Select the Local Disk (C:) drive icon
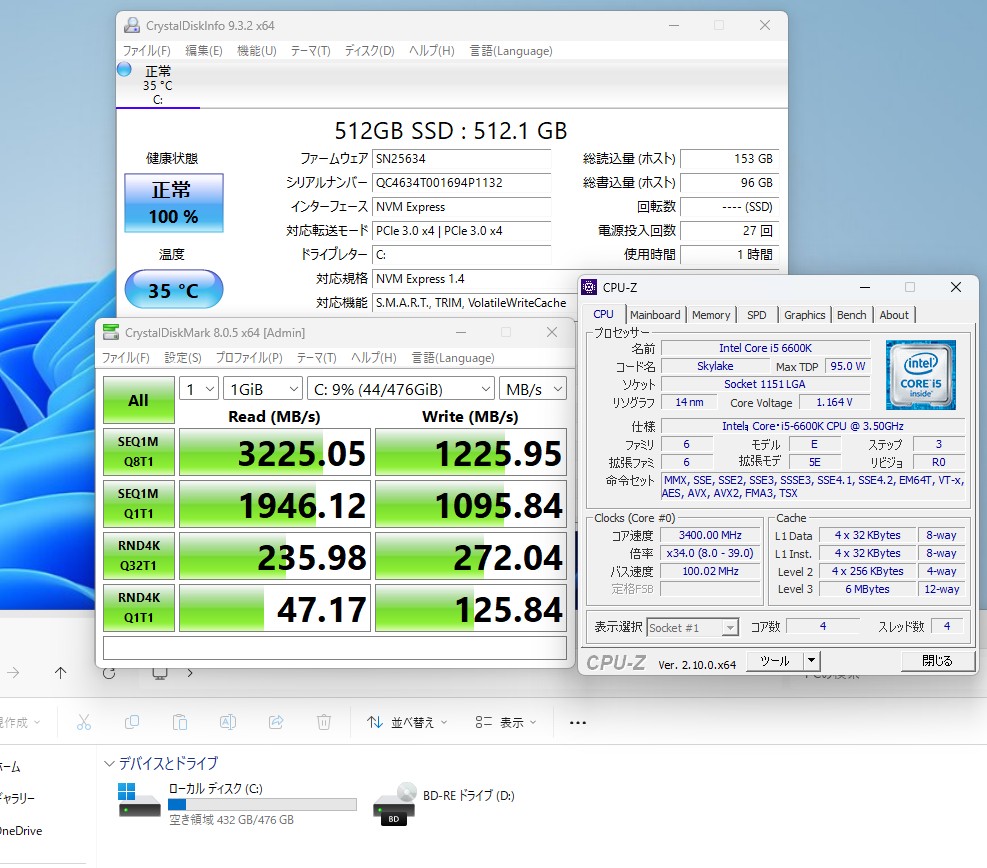 coord(139,800)
